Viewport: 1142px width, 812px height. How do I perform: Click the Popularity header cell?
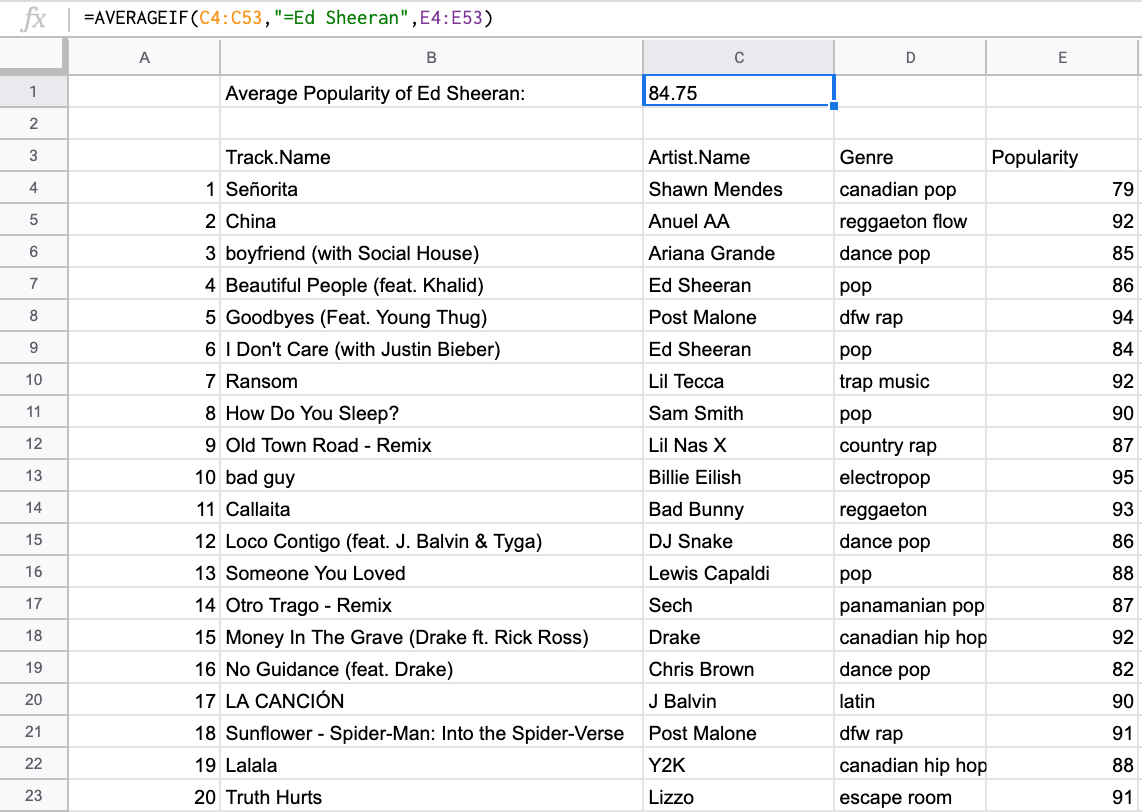[x=1062, y=156]
